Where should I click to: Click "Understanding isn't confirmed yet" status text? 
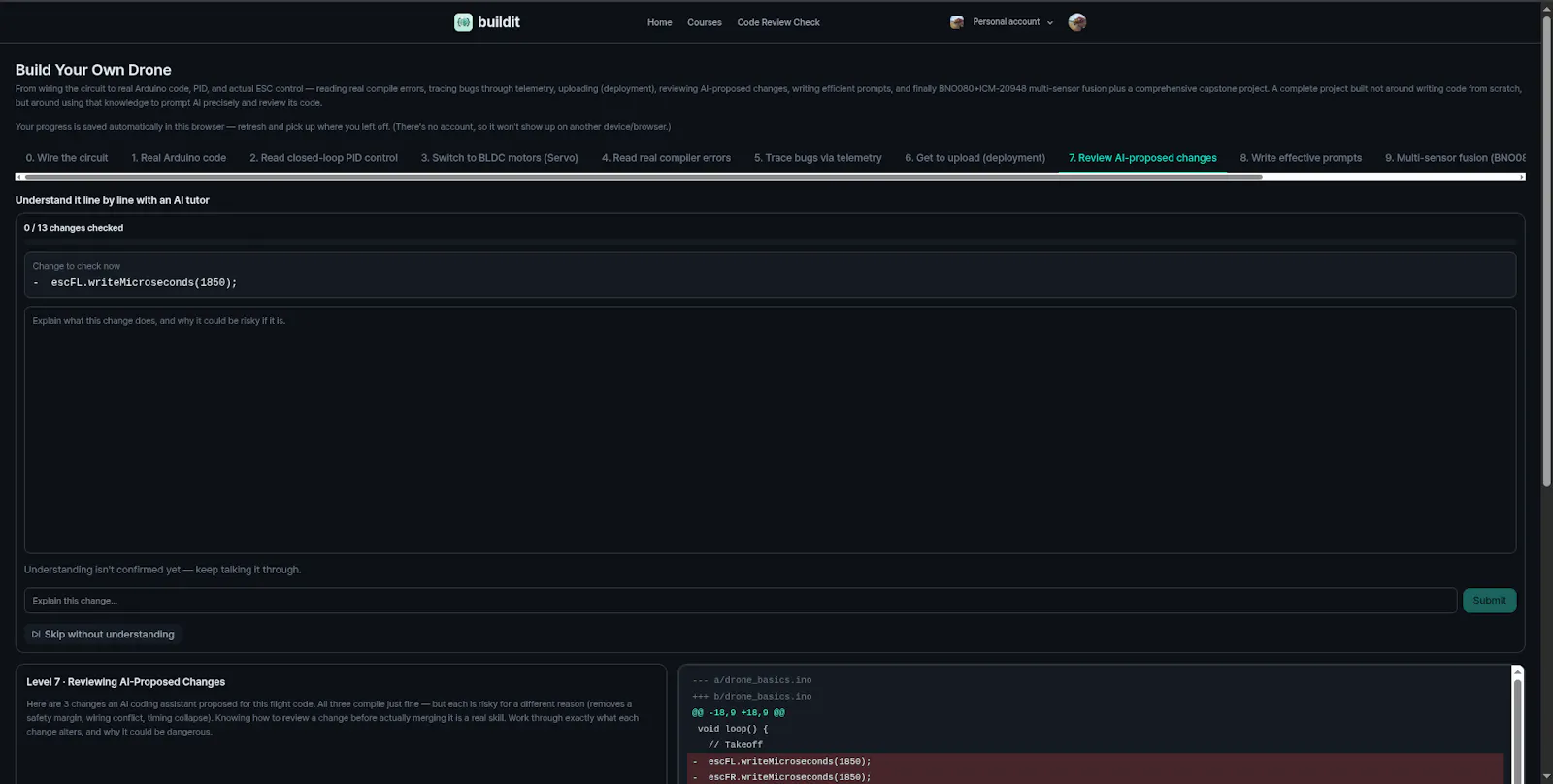click(x=162, y=570)
